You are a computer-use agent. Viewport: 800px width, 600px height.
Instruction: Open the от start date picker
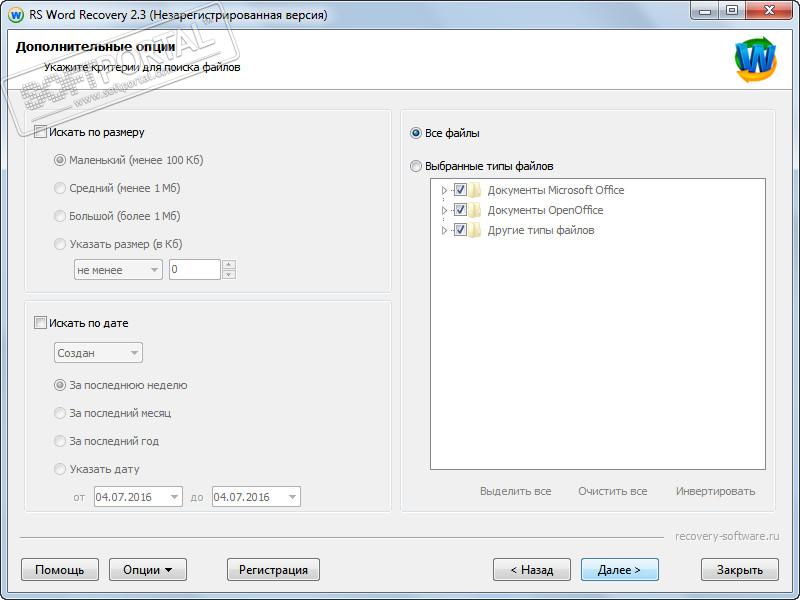(138, 497)
